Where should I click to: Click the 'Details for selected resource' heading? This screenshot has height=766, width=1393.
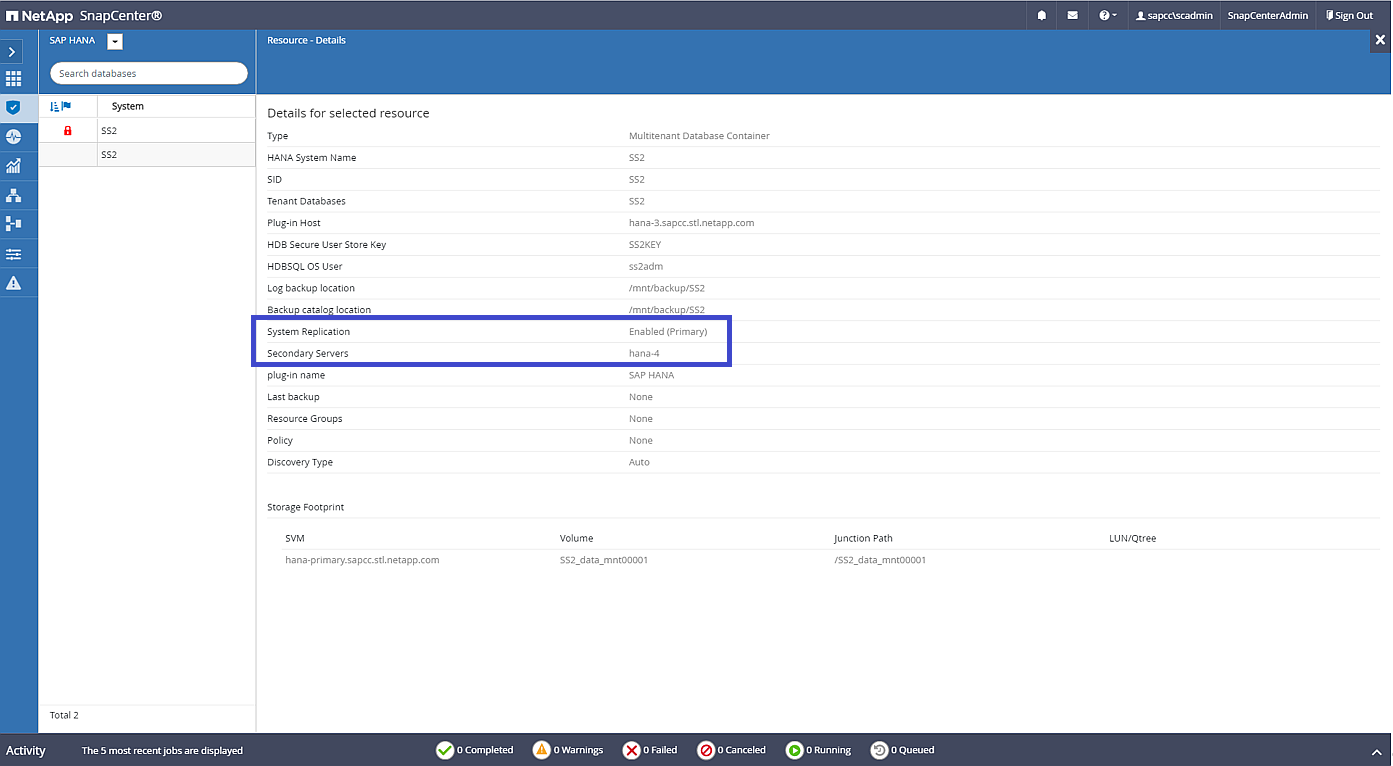point(348,113)
